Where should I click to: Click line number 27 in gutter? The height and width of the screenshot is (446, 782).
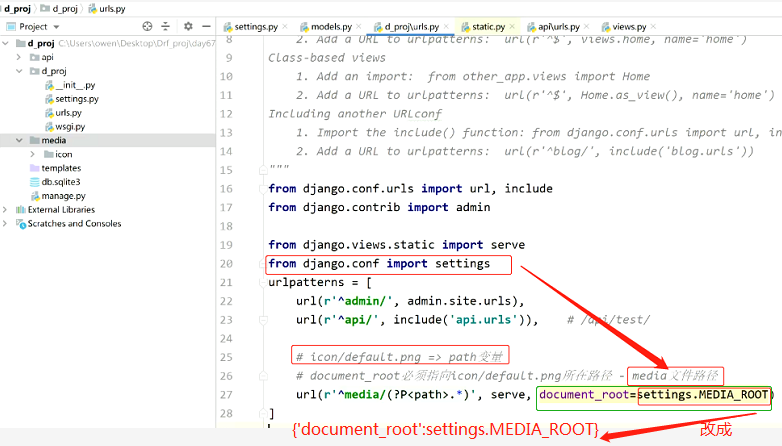tap(226, 395)
